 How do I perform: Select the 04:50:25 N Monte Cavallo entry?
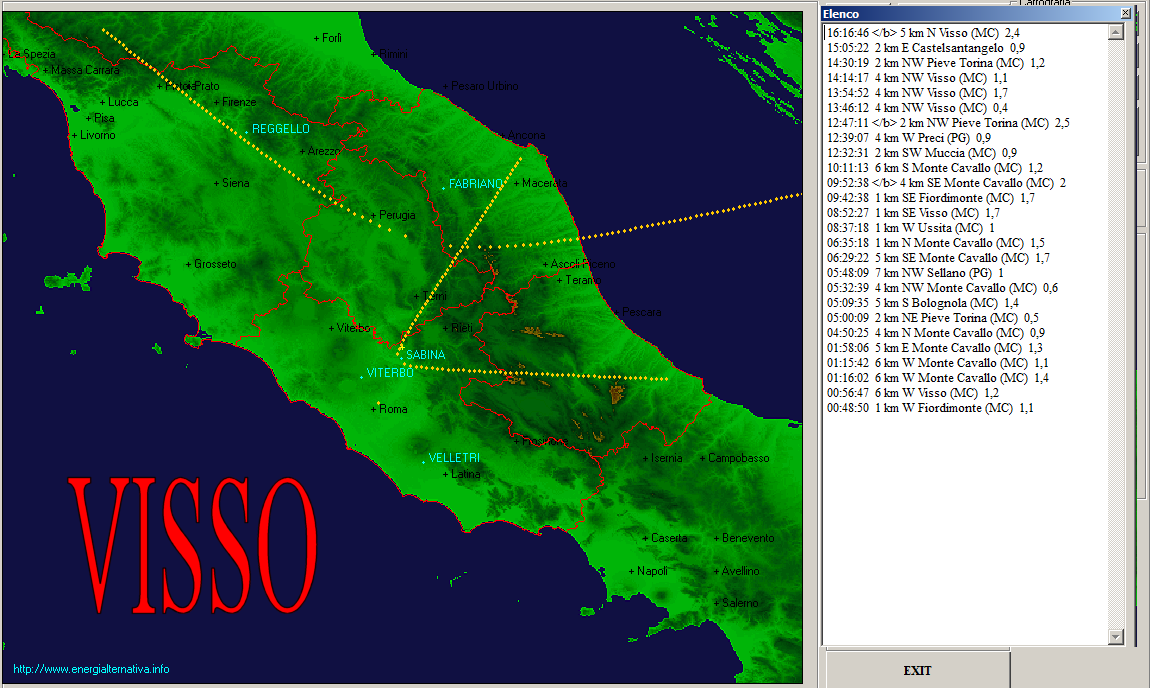click(936, 333)
